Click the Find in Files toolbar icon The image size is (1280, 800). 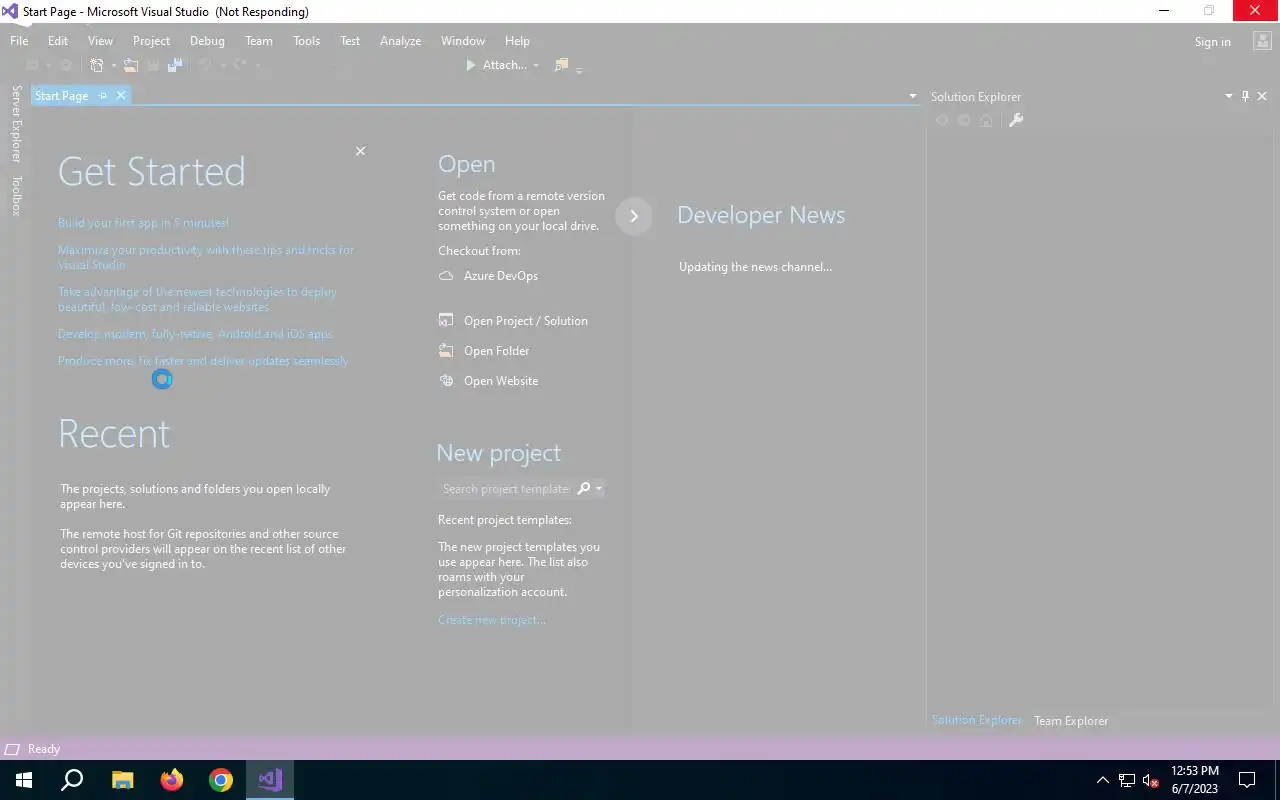click(561, 65)
